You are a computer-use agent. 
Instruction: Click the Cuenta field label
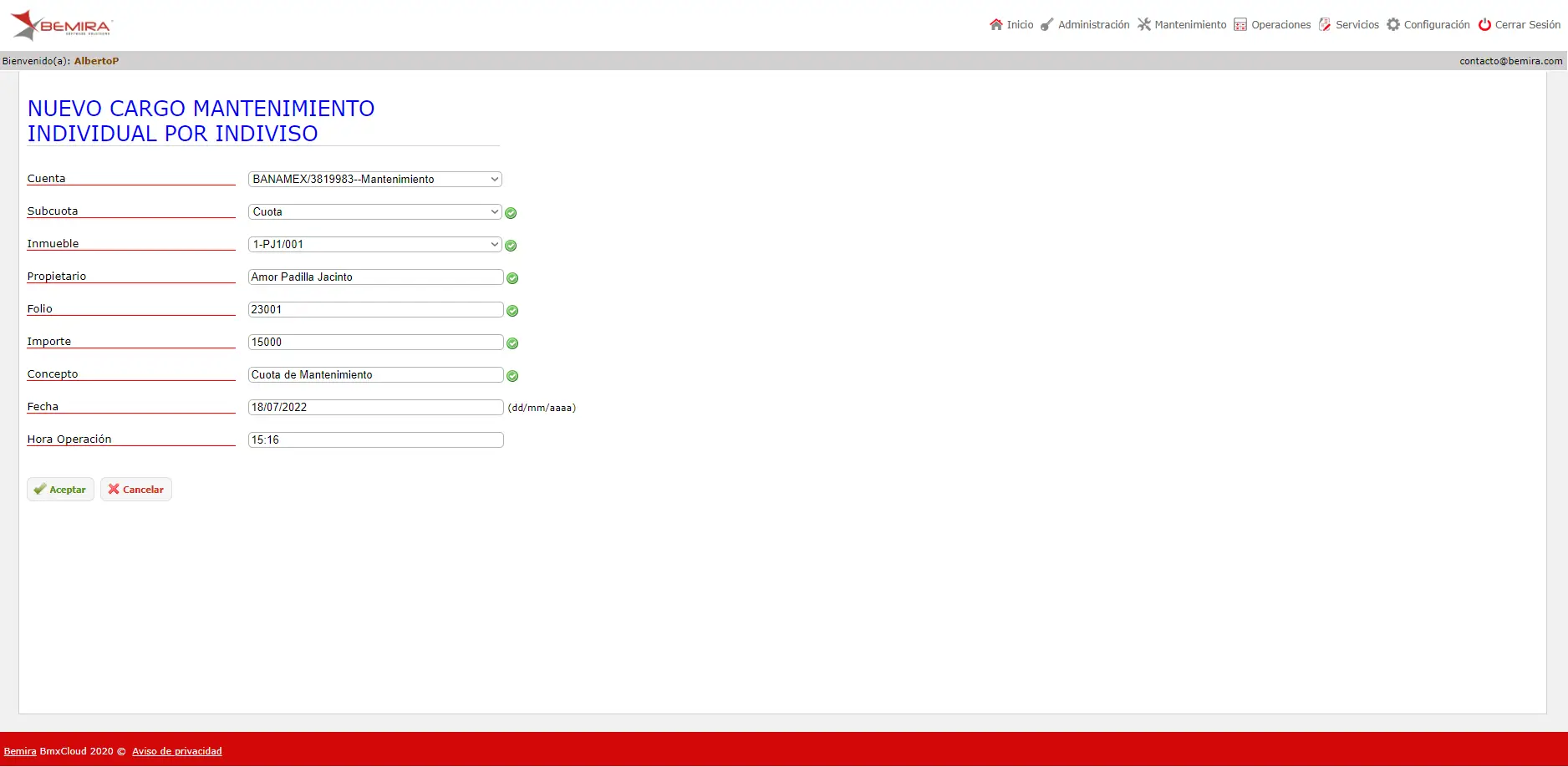coord(46,178)
